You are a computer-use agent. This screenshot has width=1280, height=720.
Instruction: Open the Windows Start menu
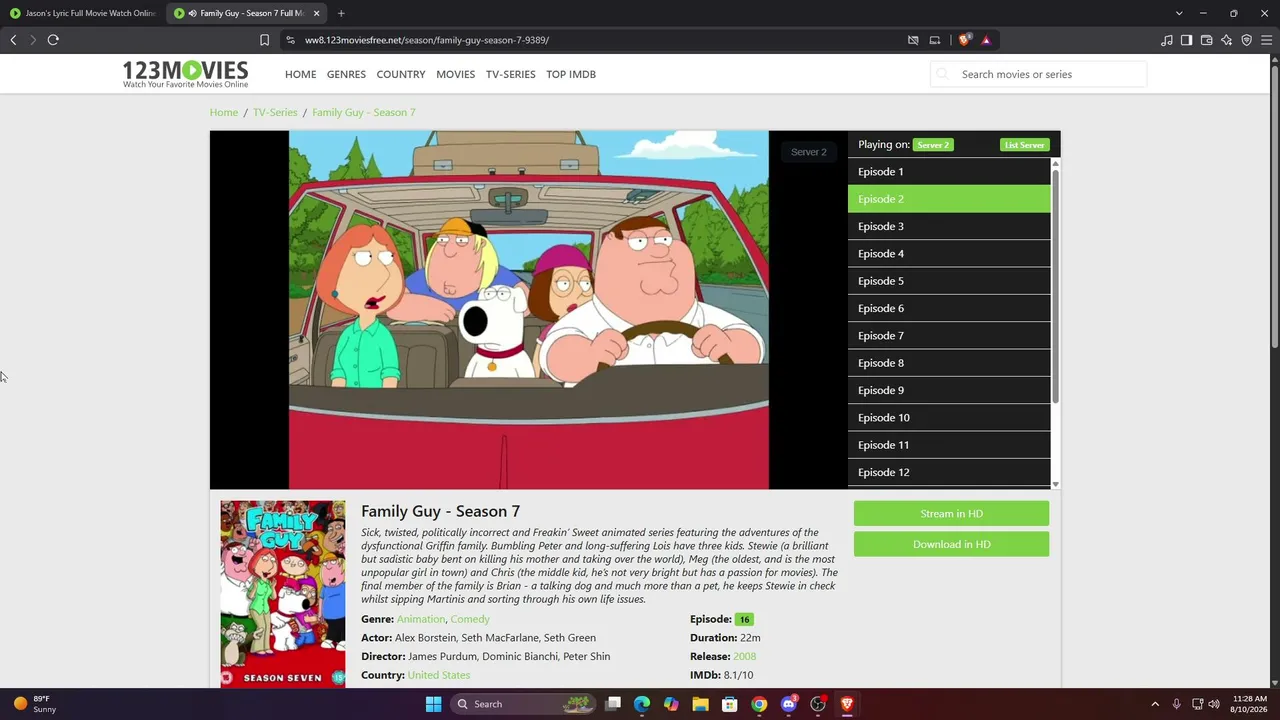[x=433, y=704]
